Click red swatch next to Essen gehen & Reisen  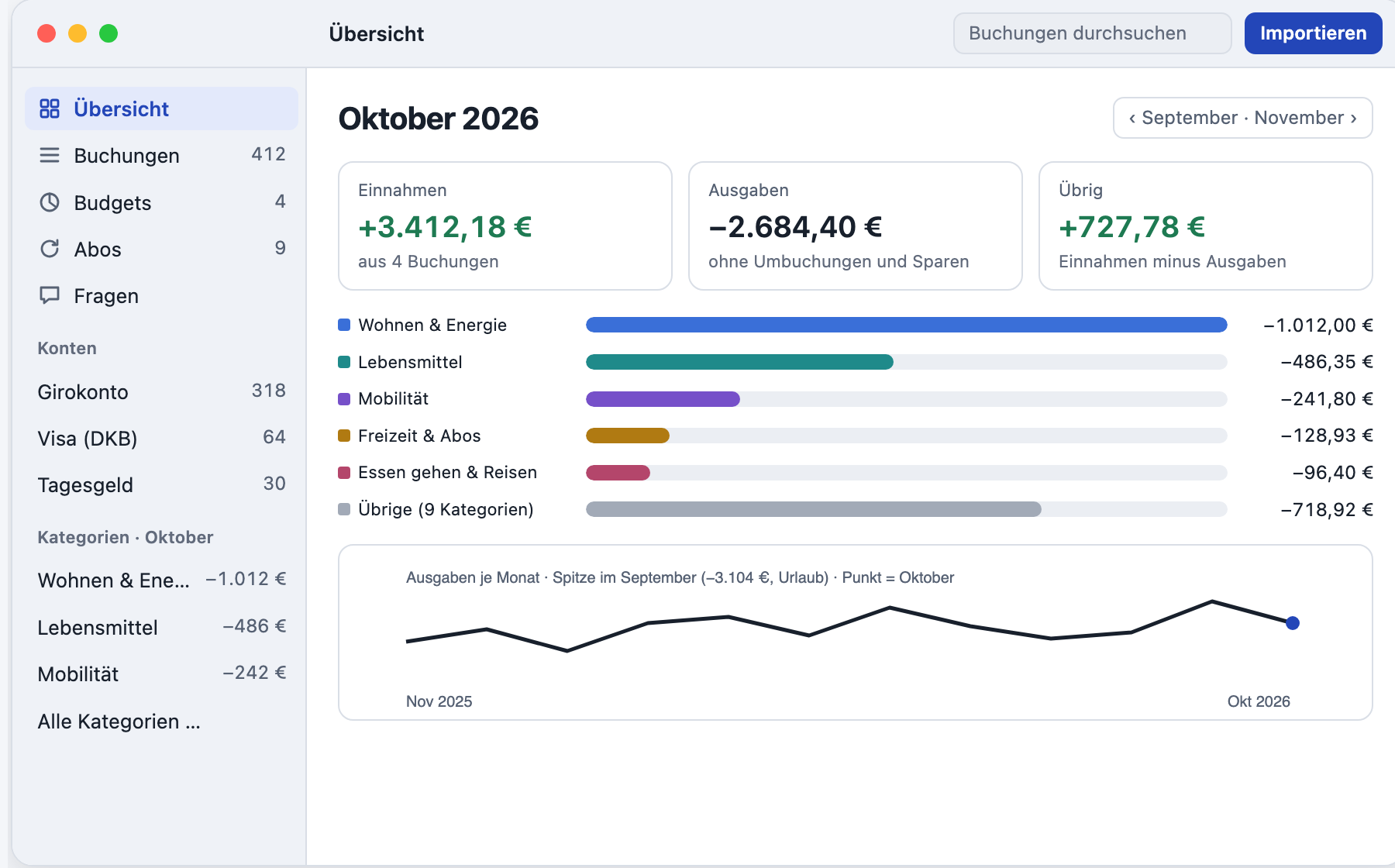(344, 472)
